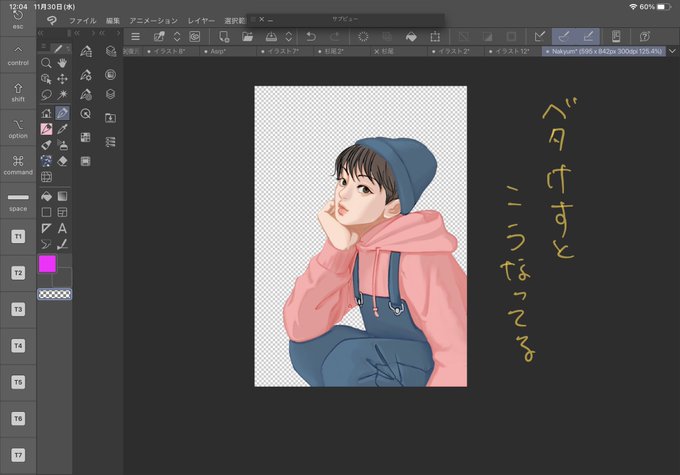Click the Fill bucket icon in command bar
Image resolution: width=680 pixels, height=475 pixels.
click(411, 37)
